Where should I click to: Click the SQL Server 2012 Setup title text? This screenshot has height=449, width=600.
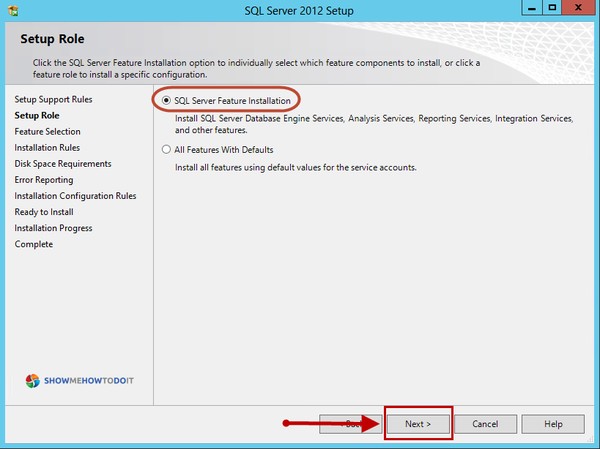tap(299, 10)
